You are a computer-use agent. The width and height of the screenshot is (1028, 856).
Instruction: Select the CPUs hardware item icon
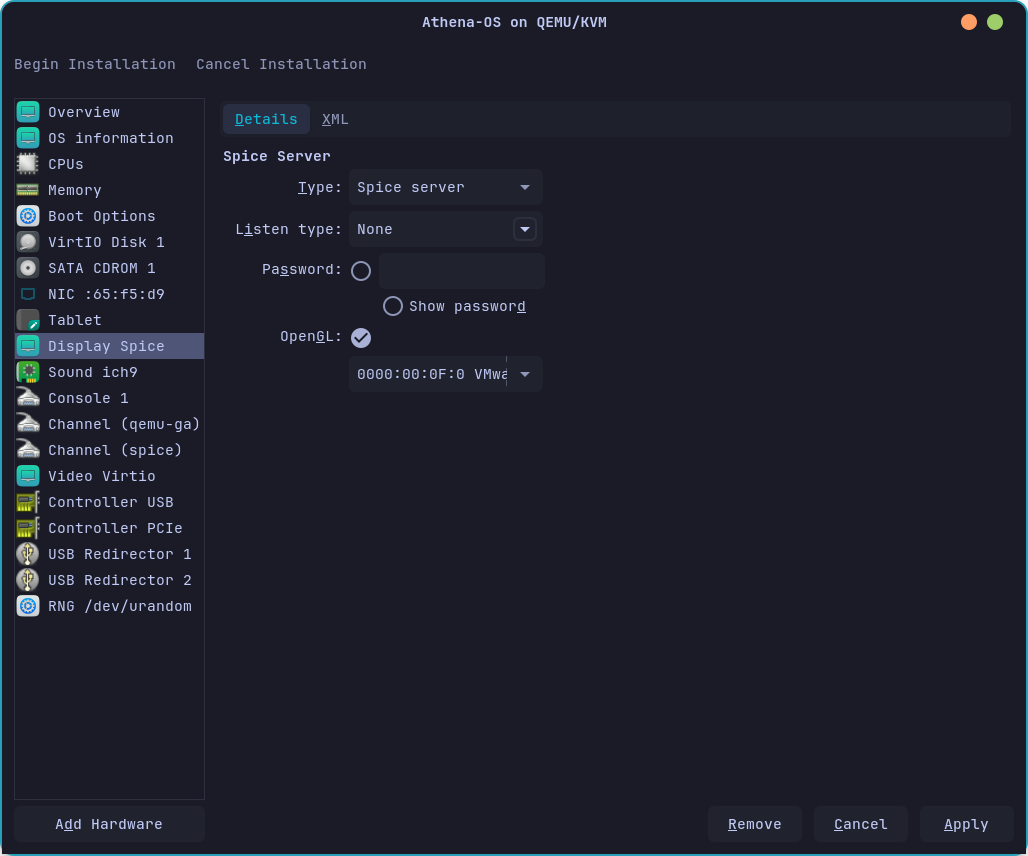point(27,164)
